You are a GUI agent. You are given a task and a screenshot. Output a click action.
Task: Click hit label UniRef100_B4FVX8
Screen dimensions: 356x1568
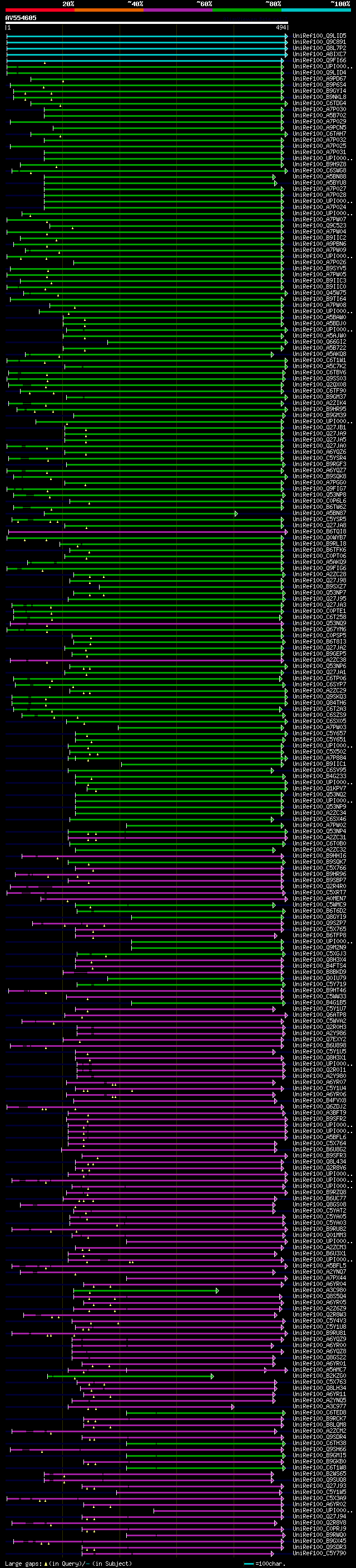point(319,1101)
